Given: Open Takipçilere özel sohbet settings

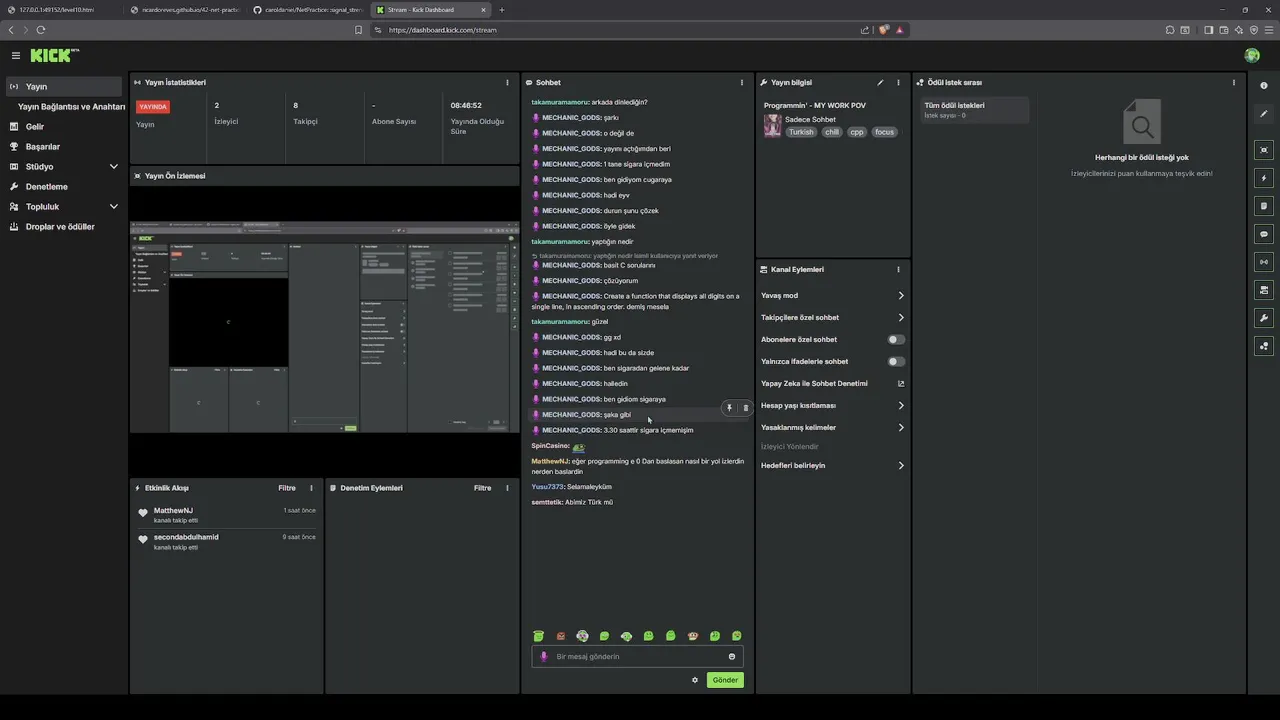Looking at the screenshot, I should tap(832, 318).
